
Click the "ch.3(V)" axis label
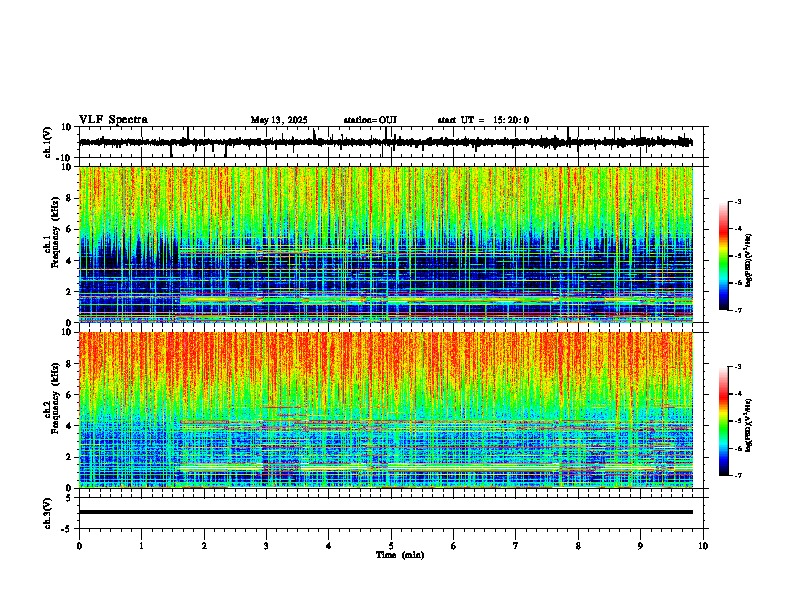[x=48, y=513]
